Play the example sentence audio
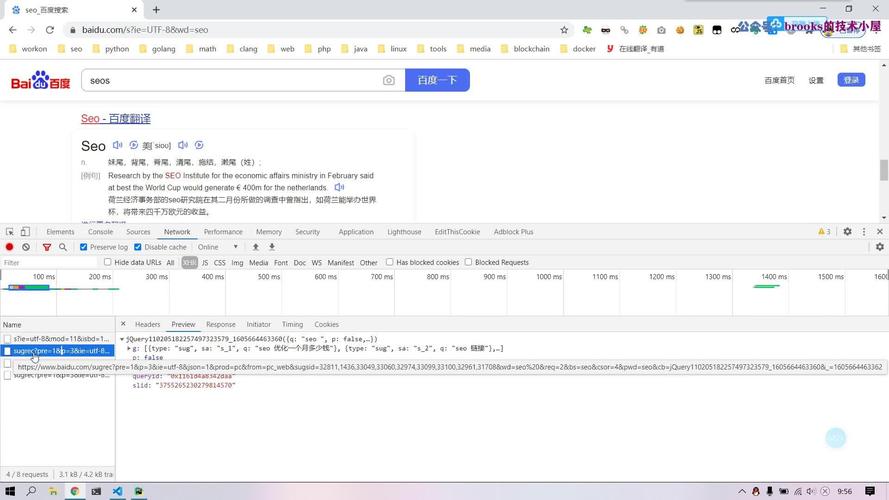This screenshot has width=889, height=500. [x=339, y=187]
